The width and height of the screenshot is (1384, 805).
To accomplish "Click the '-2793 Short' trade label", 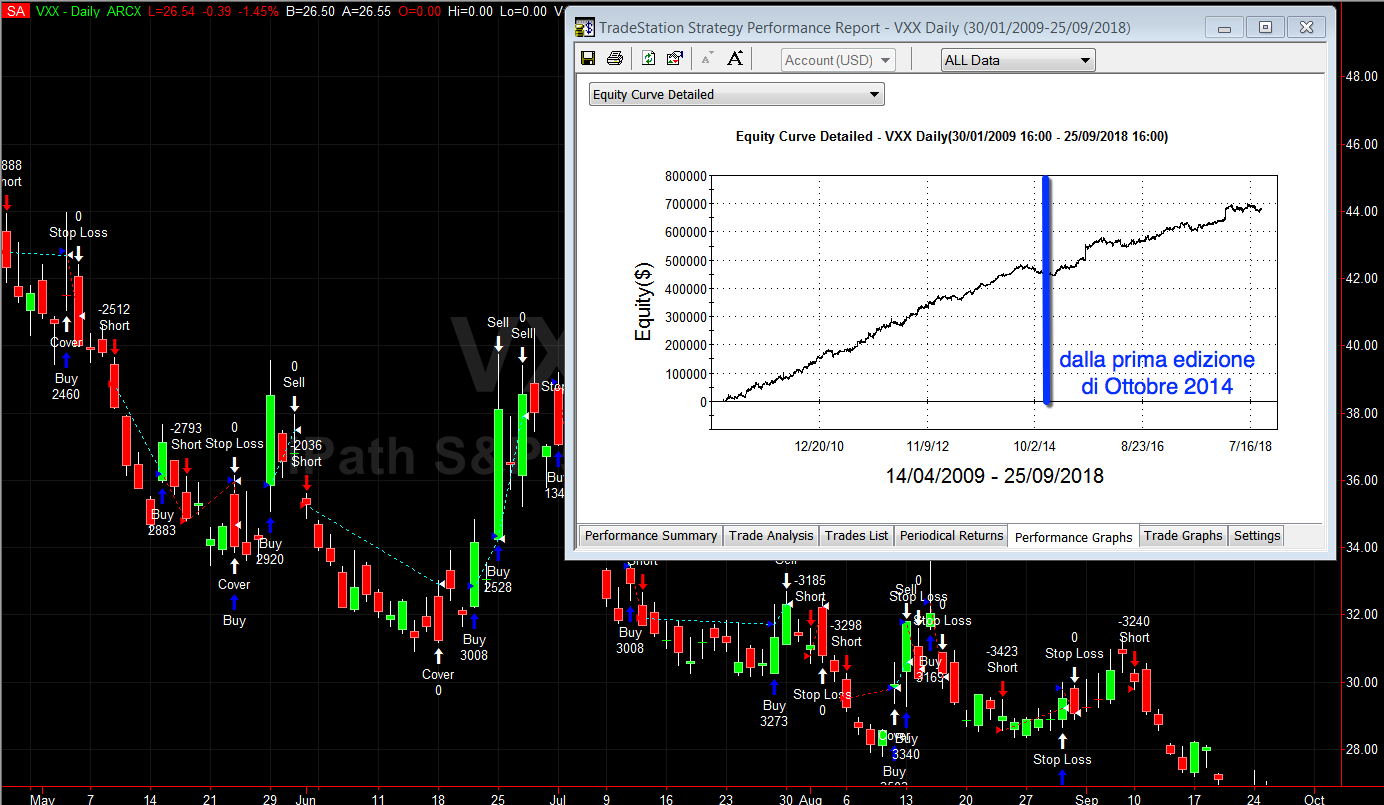I will click(186, 436).
